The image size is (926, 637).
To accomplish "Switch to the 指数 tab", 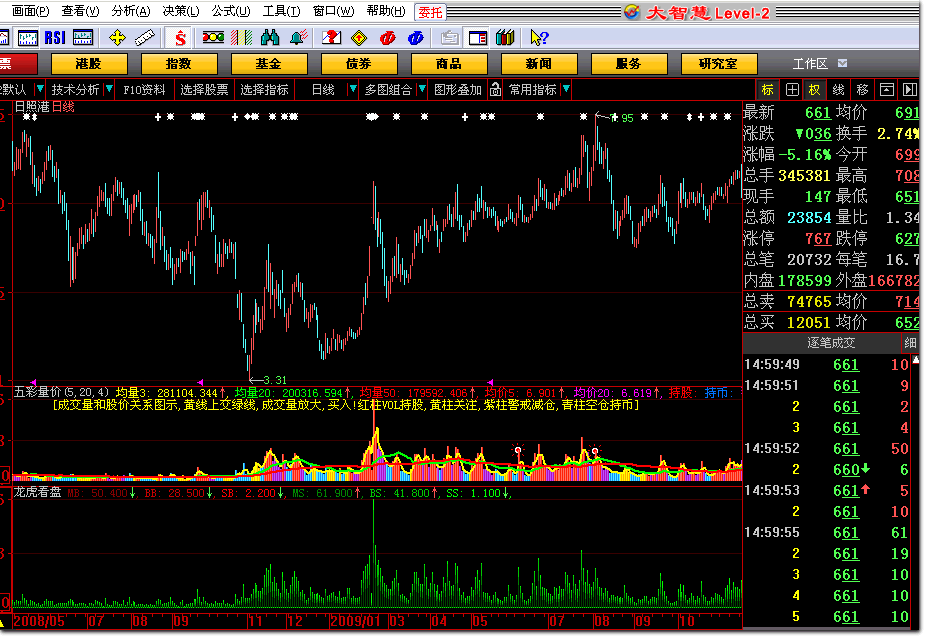I will pos(179,63).
